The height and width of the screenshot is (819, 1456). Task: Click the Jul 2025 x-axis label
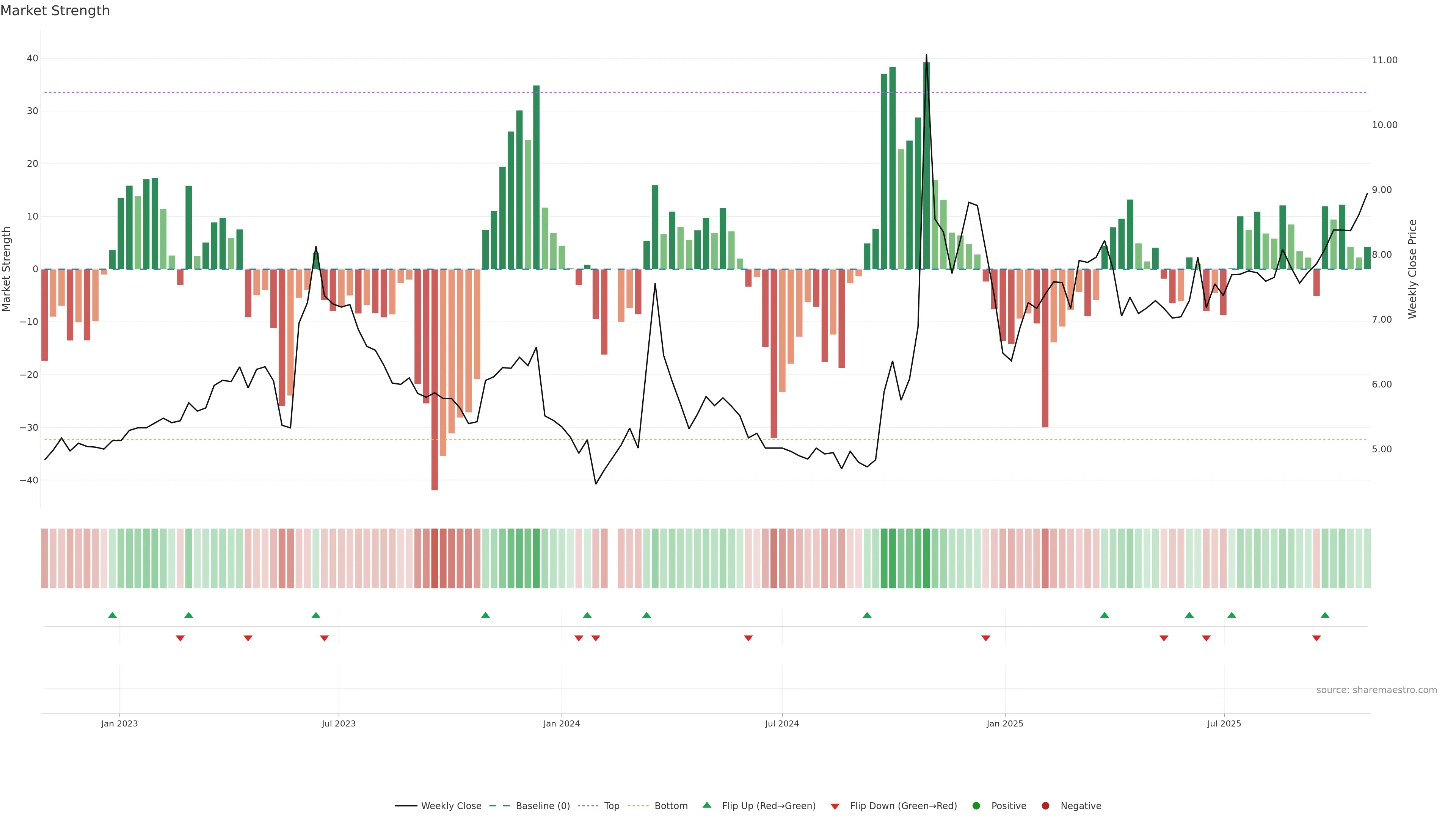(1224, 723)
